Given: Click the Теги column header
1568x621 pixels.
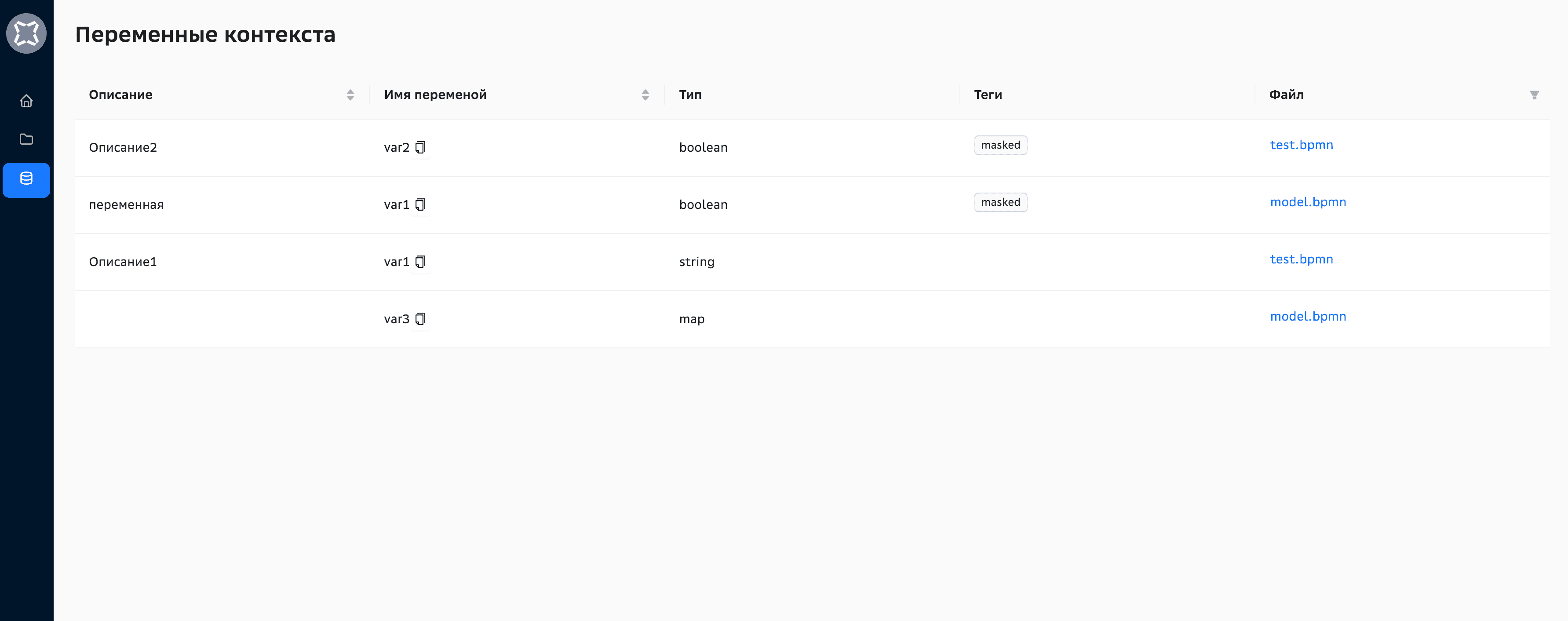Looking at the screenshot, I should pyautogui.click(x=987, y=95).
